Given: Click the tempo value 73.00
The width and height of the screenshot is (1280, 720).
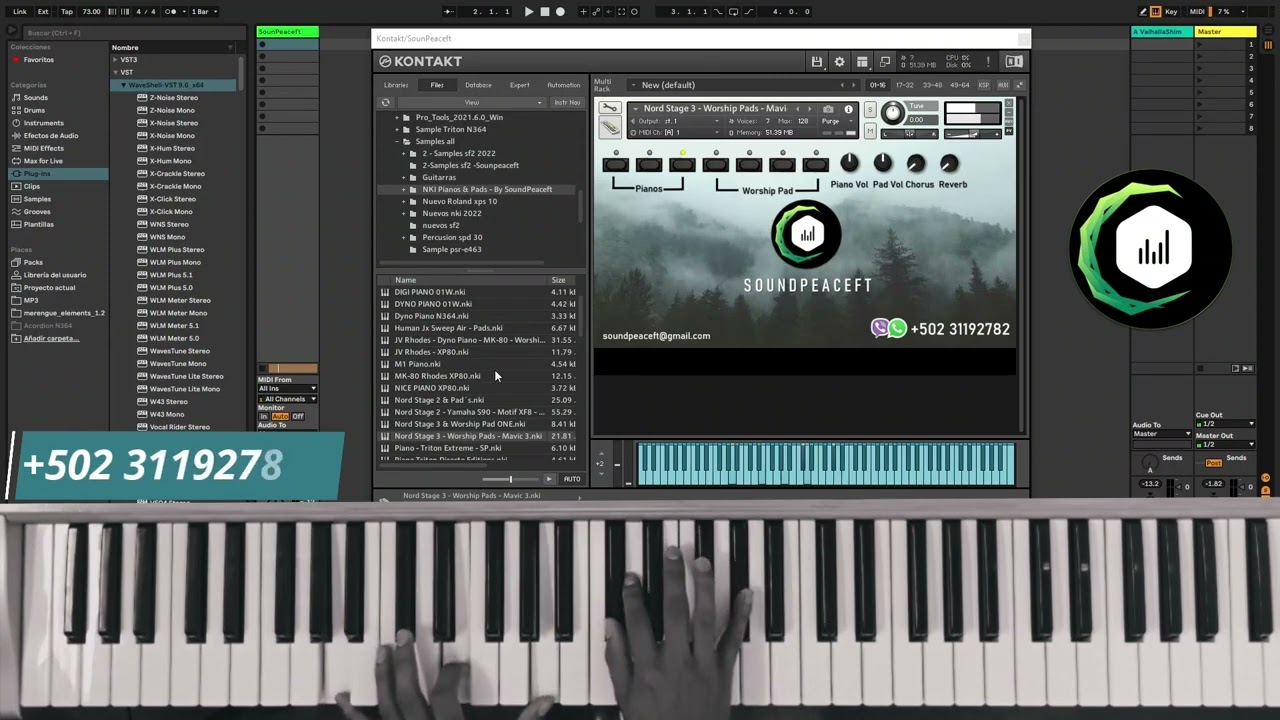Looking at the screenshot, I should coord(91,12).
